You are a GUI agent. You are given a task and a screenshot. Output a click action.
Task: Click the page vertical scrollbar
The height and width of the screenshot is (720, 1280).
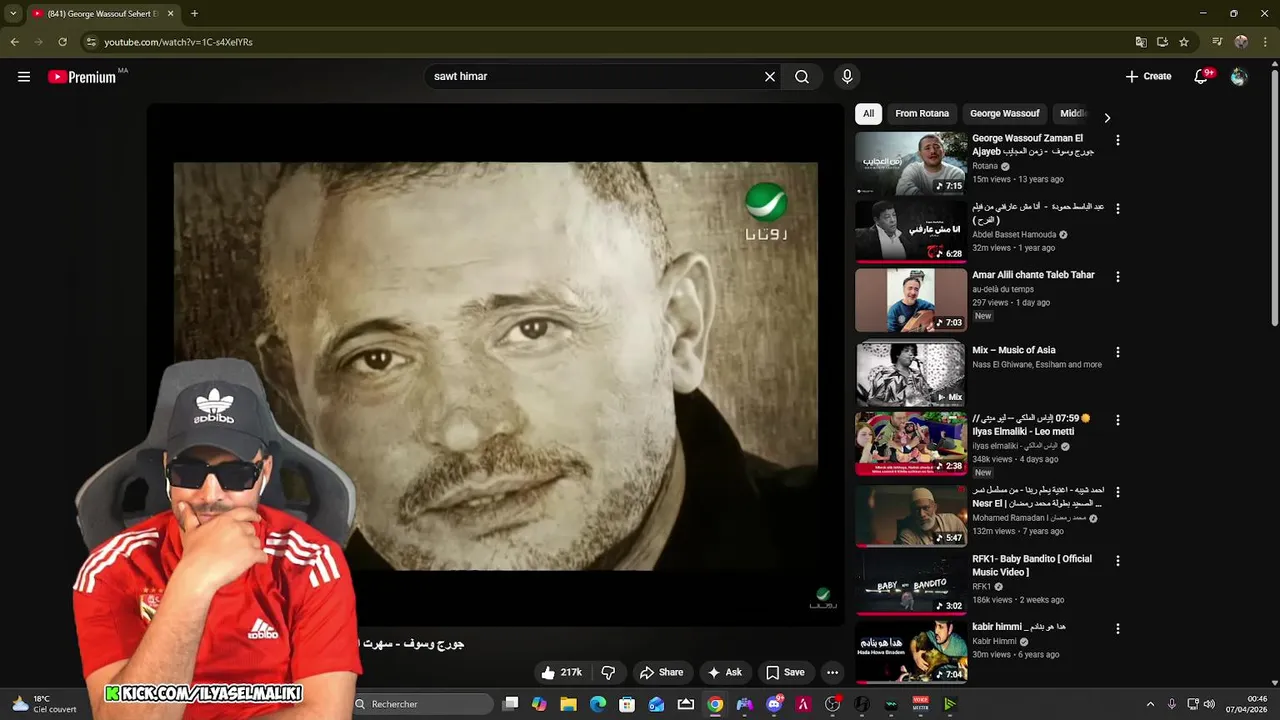point(1274,200)
